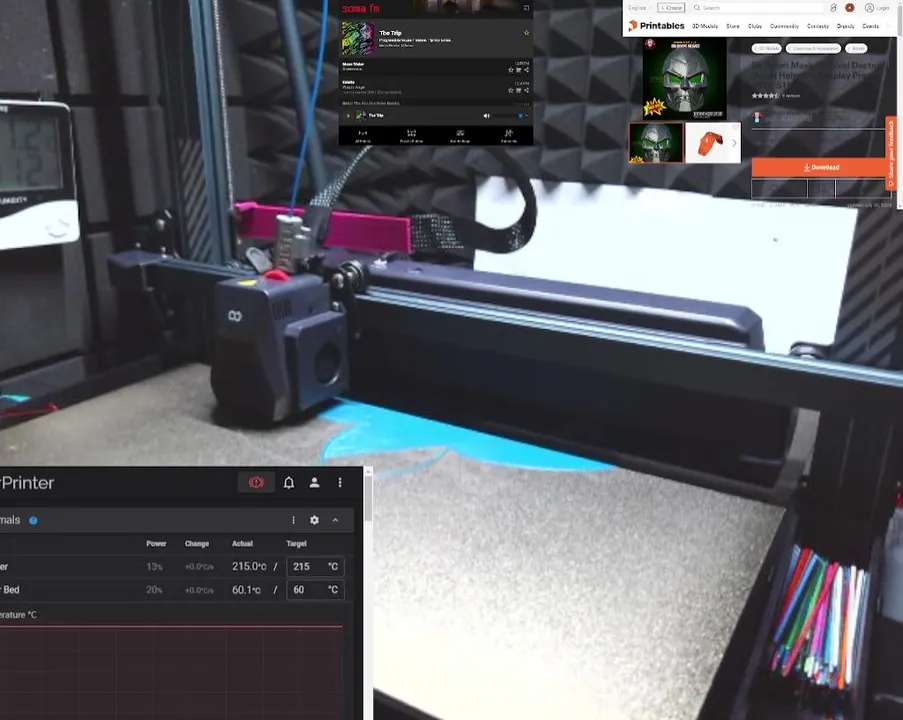The height and width of the screenshot is (720, 903).
Task: Trigger the emergency stop in the printer panel
Action: click(256, 483)
